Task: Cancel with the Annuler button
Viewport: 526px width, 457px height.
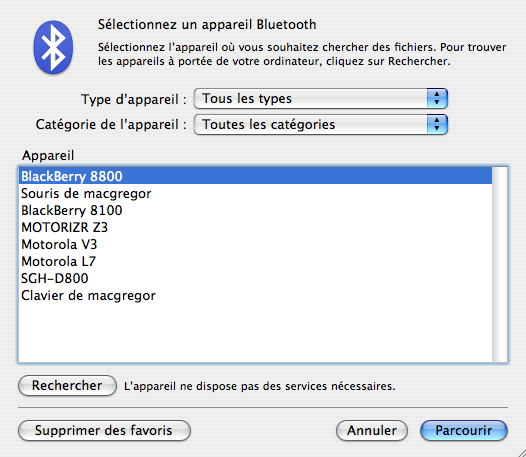Action: click(x=372, y=430)
